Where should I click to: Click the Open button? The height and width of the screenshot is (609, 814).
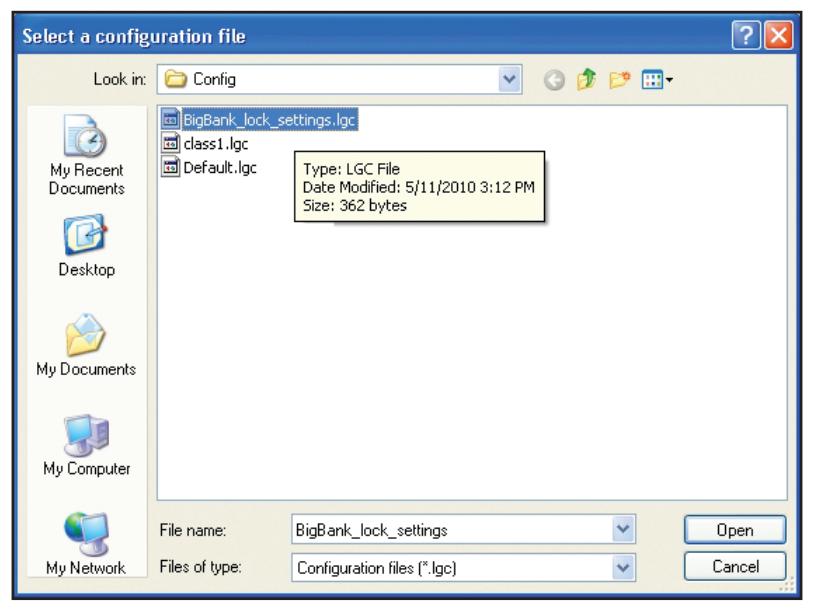(735, 530)
